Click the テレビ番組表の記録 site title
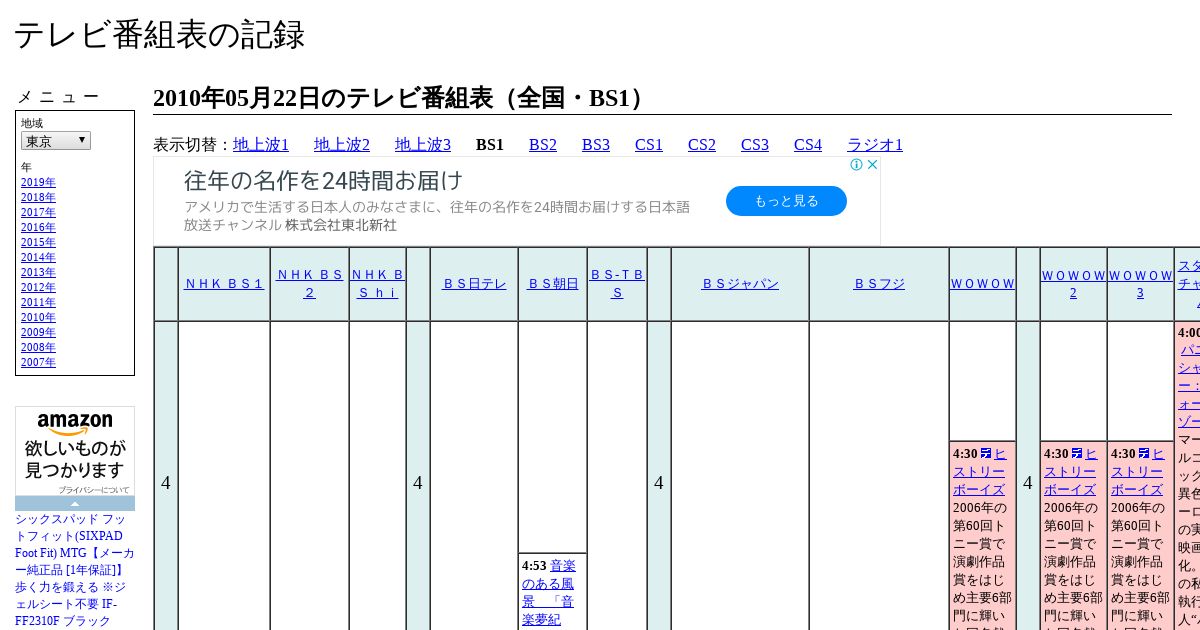Image resolution: width=1200 pixels, height=630 pixels. 159,34
